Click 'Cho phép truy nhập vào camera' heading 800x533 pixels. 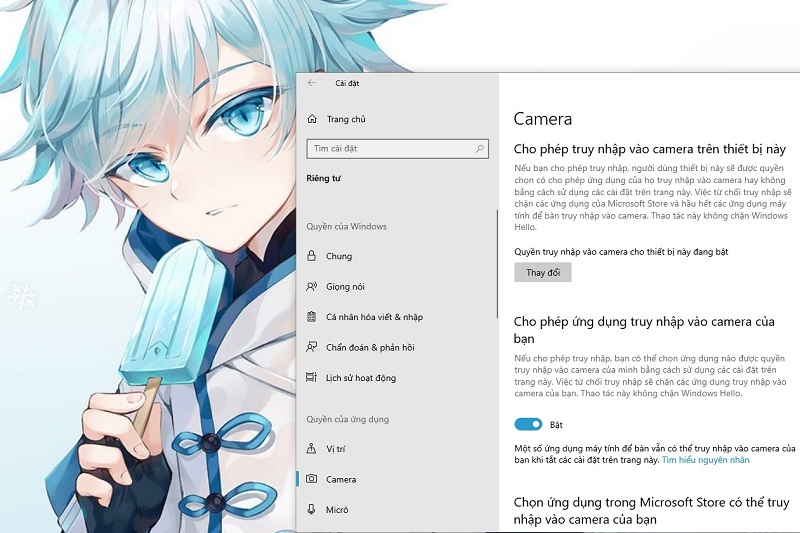pyautogui.click(x=649, y=149)
